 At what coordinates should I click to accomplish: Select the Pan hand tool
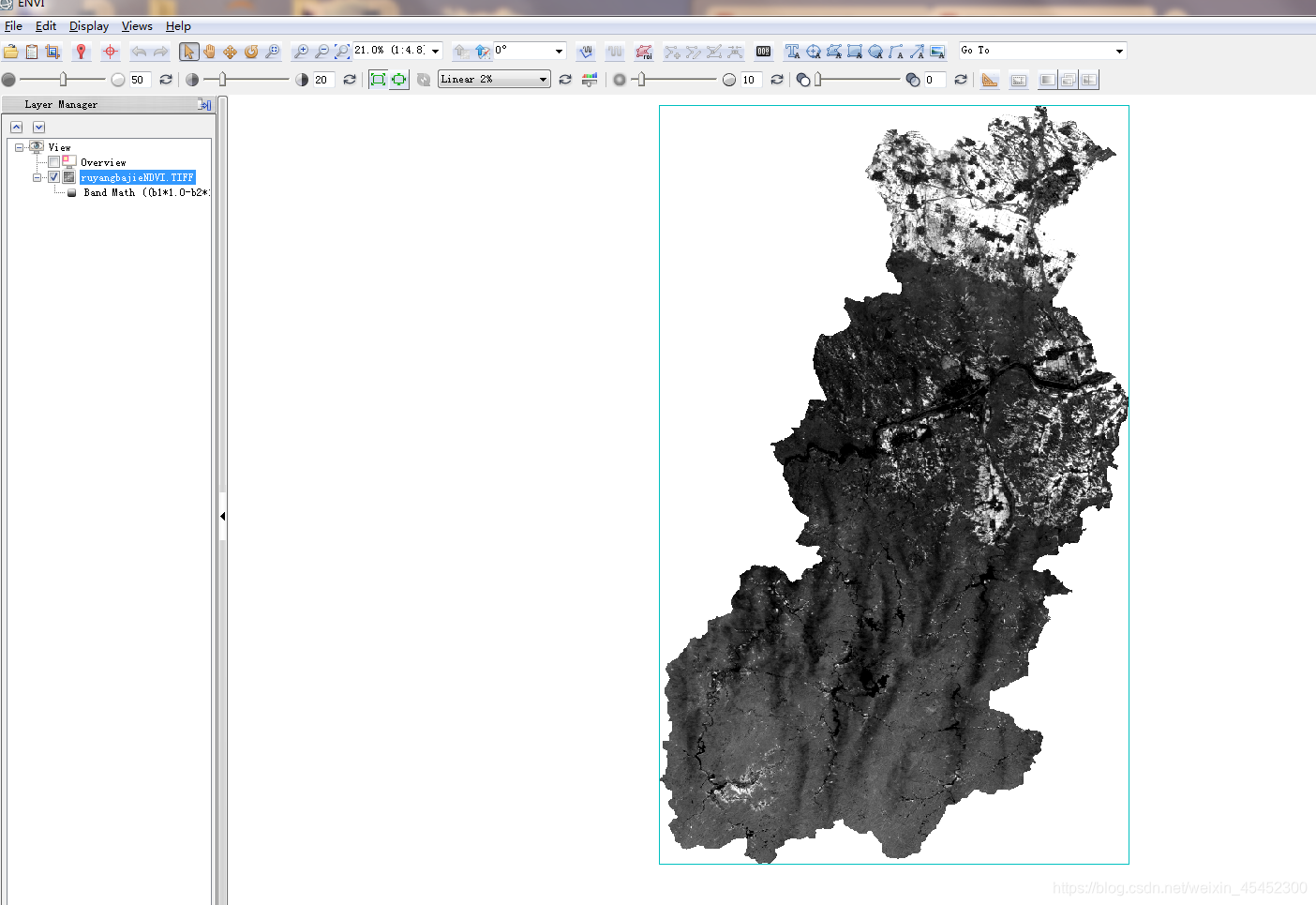210,52
